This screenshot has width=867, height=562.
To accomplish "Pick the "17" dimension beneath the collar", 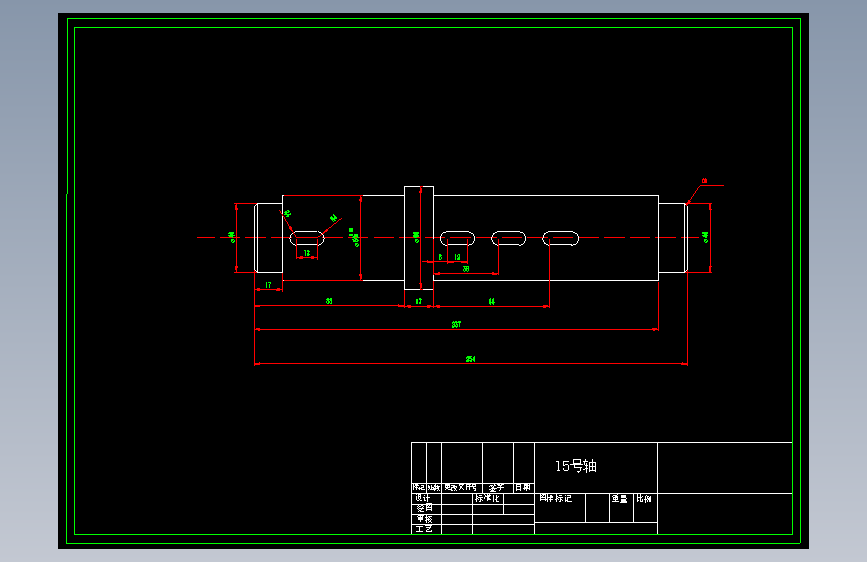I will pyautogui.click(x=419, y=301).
